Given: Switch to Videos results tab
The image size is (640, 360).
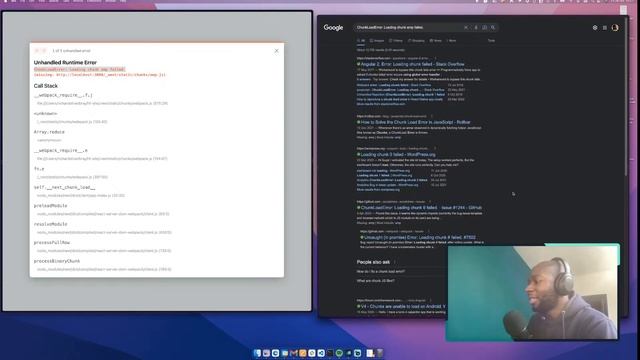Looking at the screenshot, I should pos(396,40).
